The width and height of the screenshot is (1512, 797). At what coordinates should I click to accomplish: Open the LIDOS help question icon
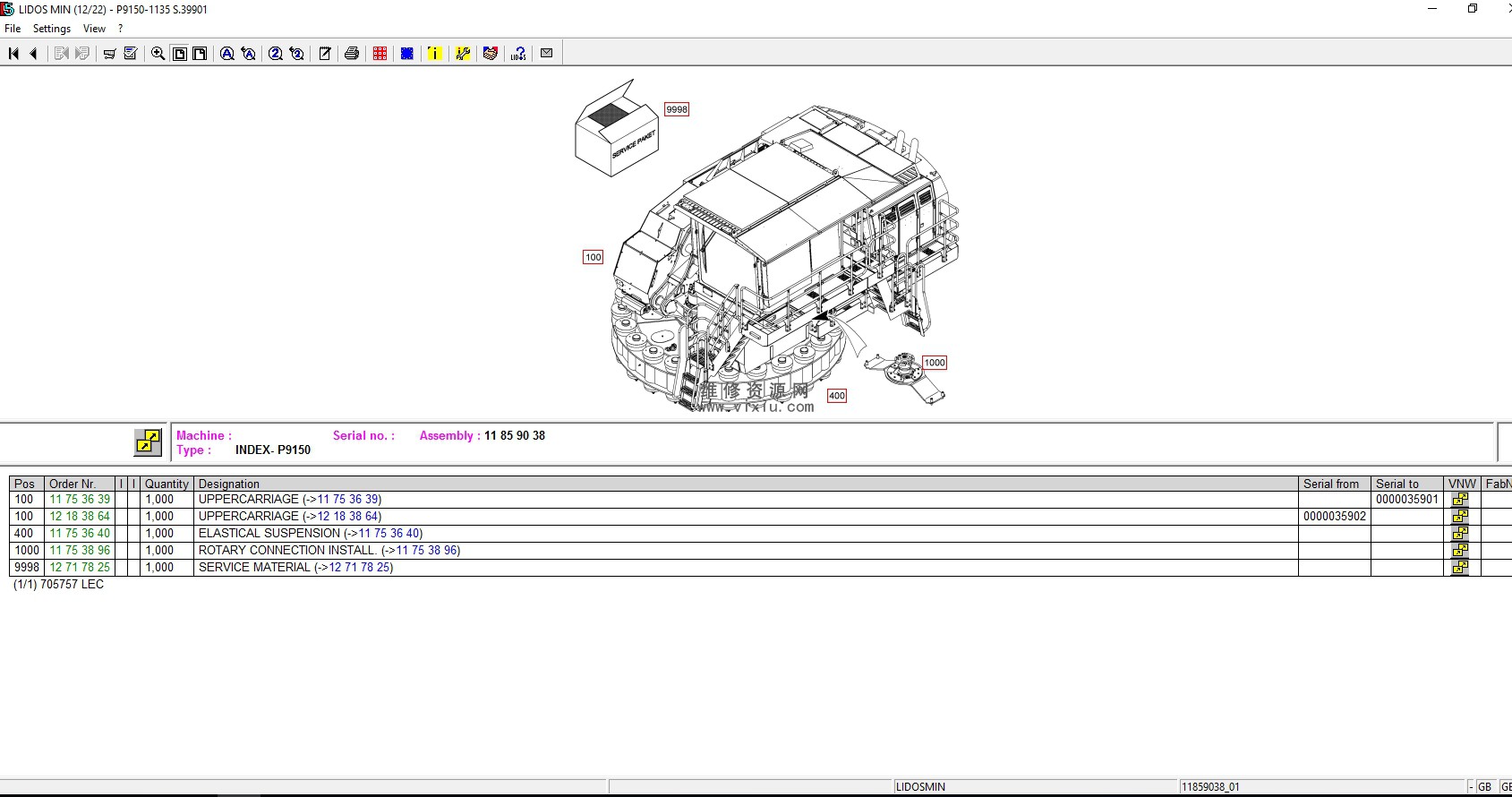click(x=518, y=54)
